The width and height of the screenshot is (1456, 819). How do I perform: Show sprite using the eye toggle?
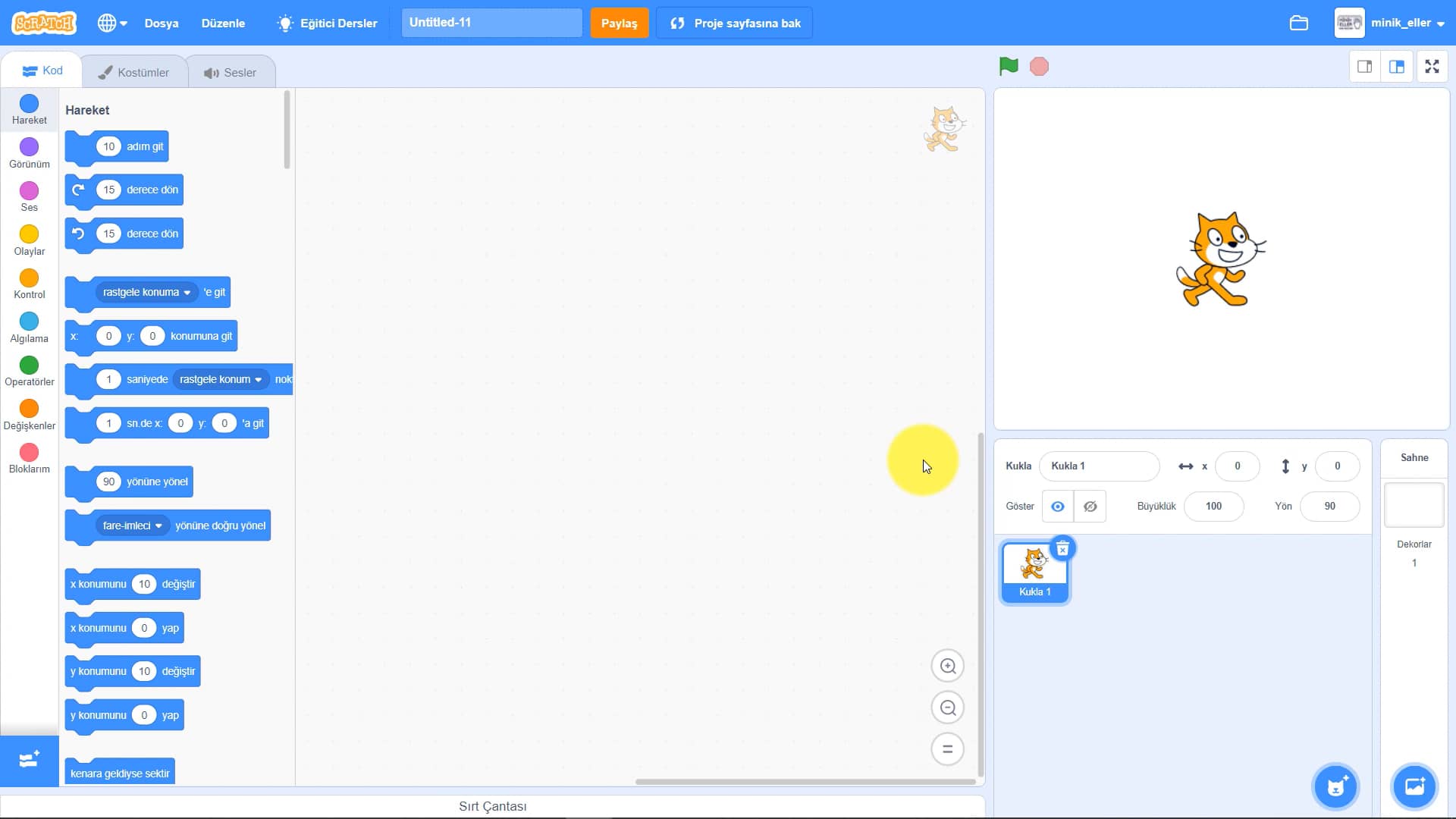[x=1057, y=507]
